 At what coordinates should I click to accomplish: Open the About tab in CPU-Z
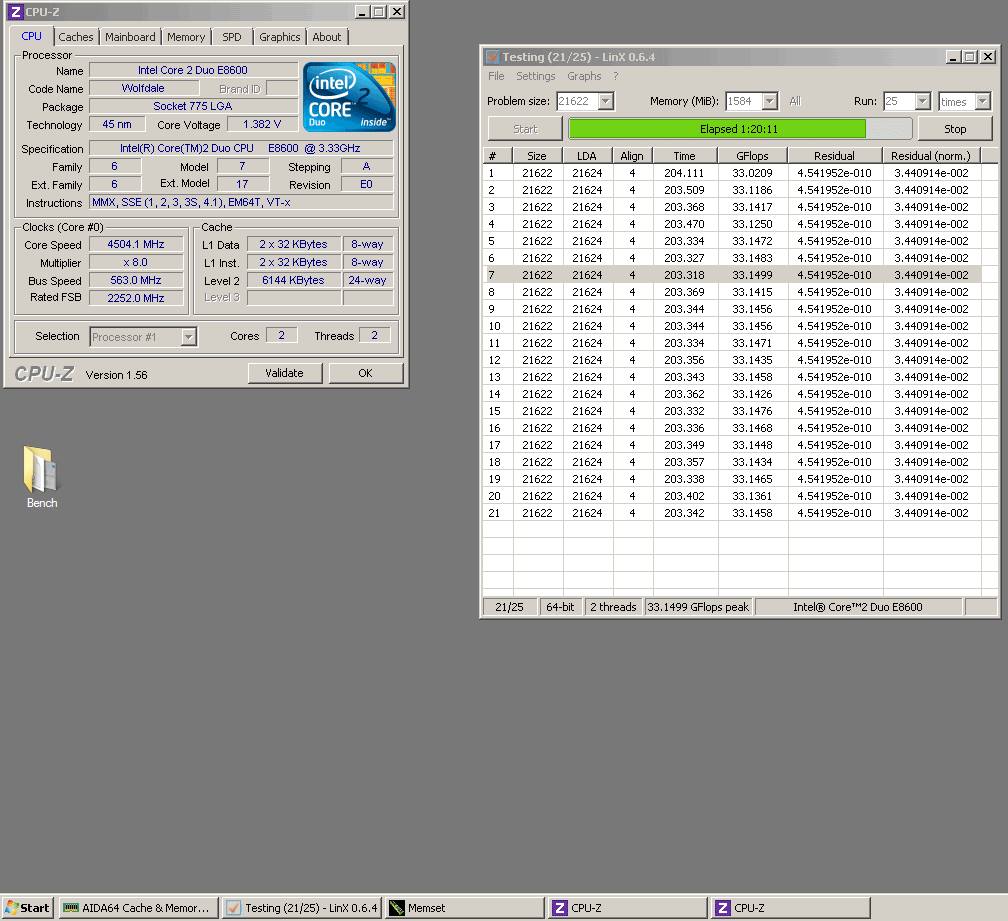coord(327,37)
